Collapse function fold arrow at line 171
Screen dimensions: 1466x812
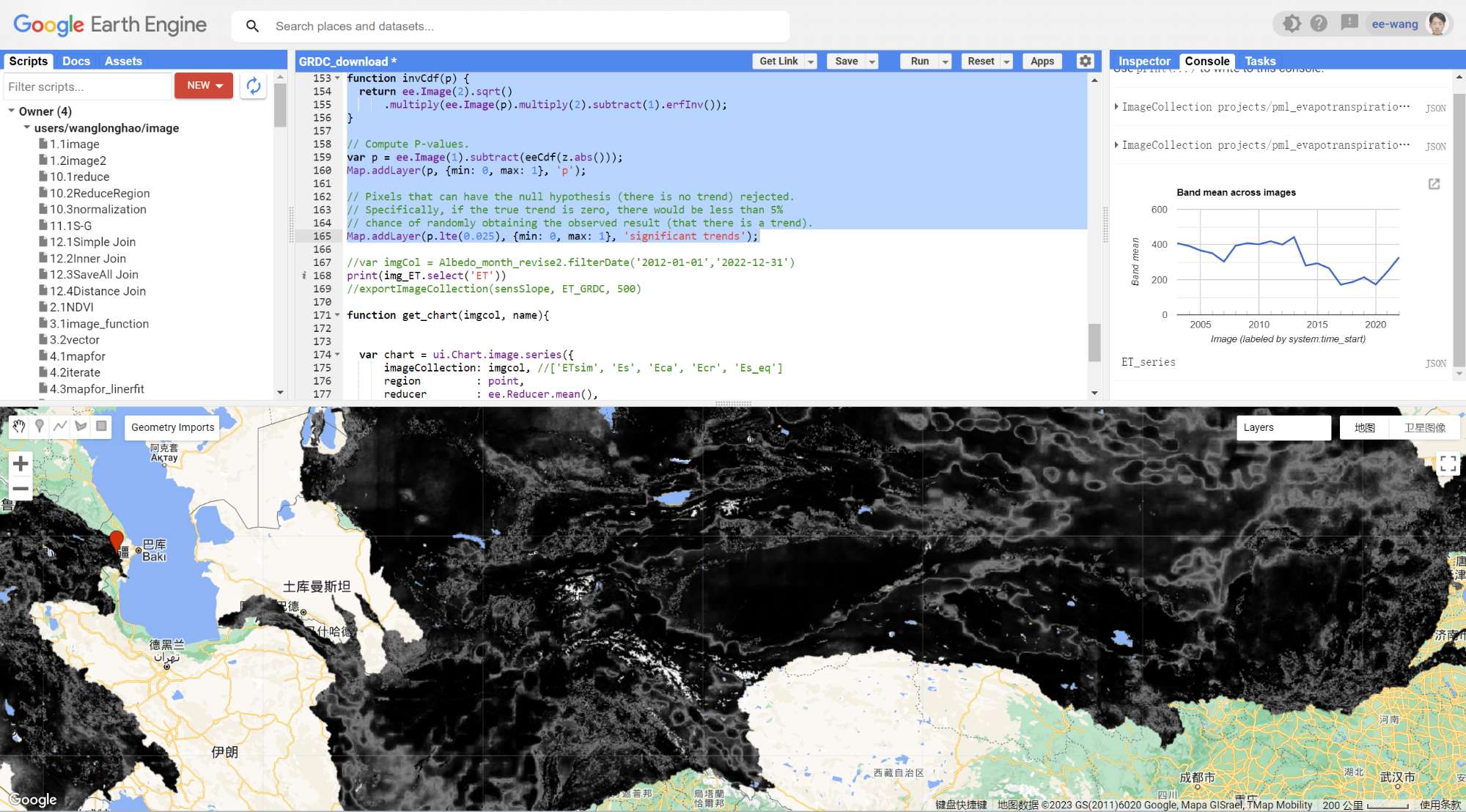pyautogui.click(x=337, y=315)
